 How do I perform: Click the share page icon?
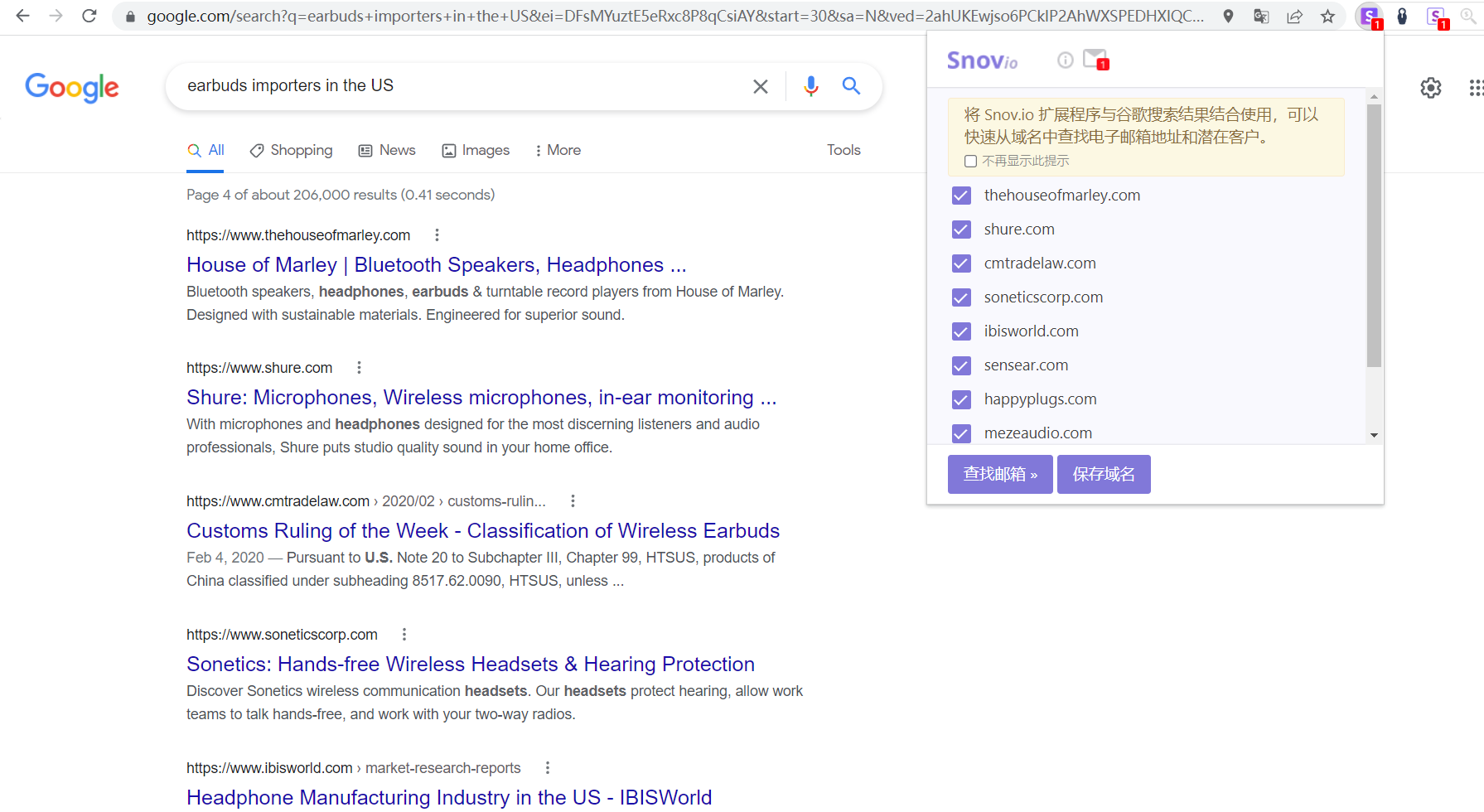(1294, 16)
